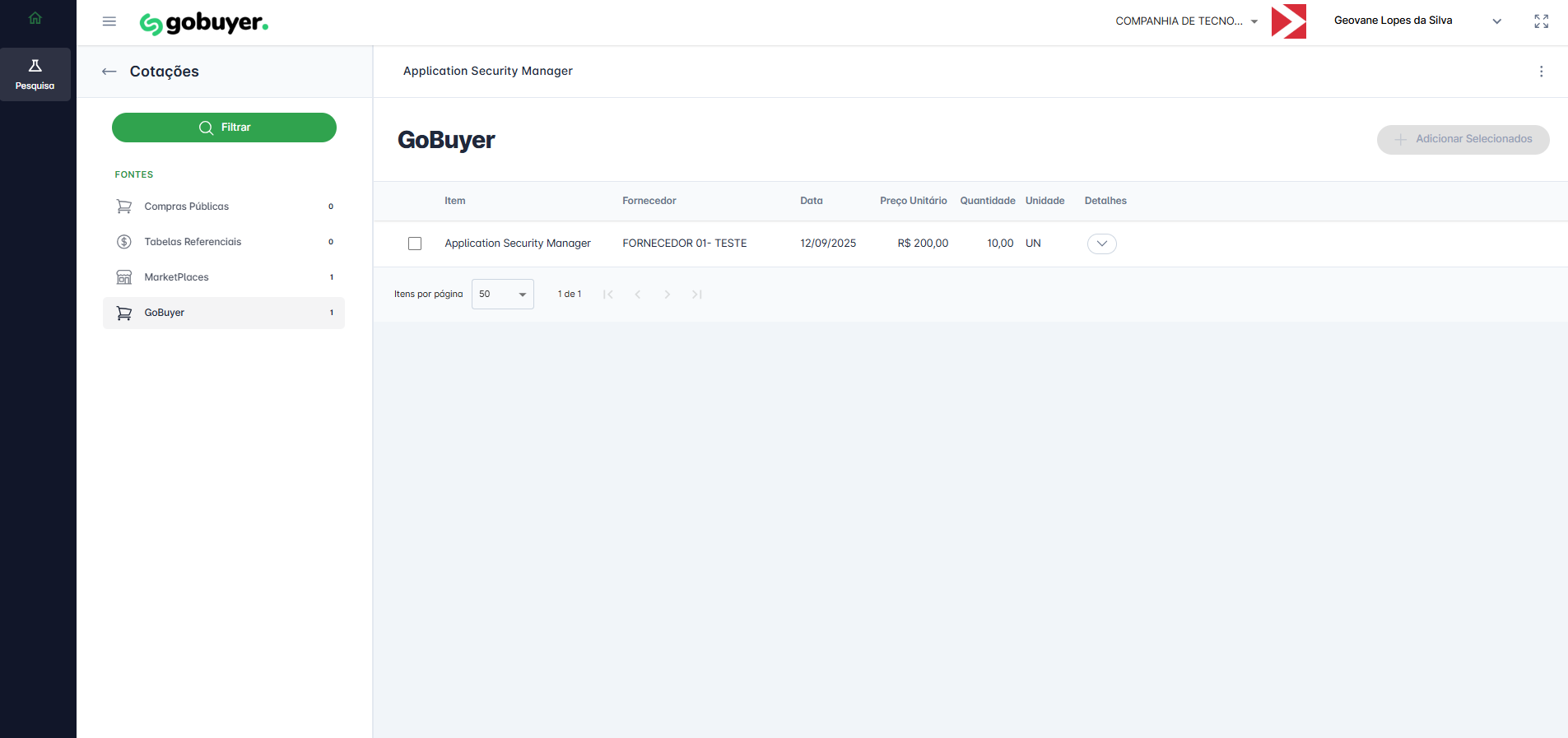Viewport: 1568px width, 738px height.
Task: Open the items per page dropdown
Action: tap(502, 295)
